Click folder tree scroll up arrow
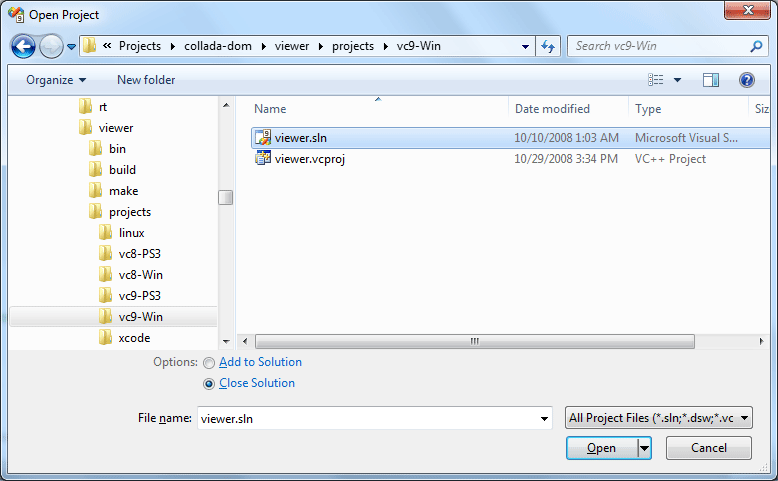 pyautogui.click(x=226, y=105)
